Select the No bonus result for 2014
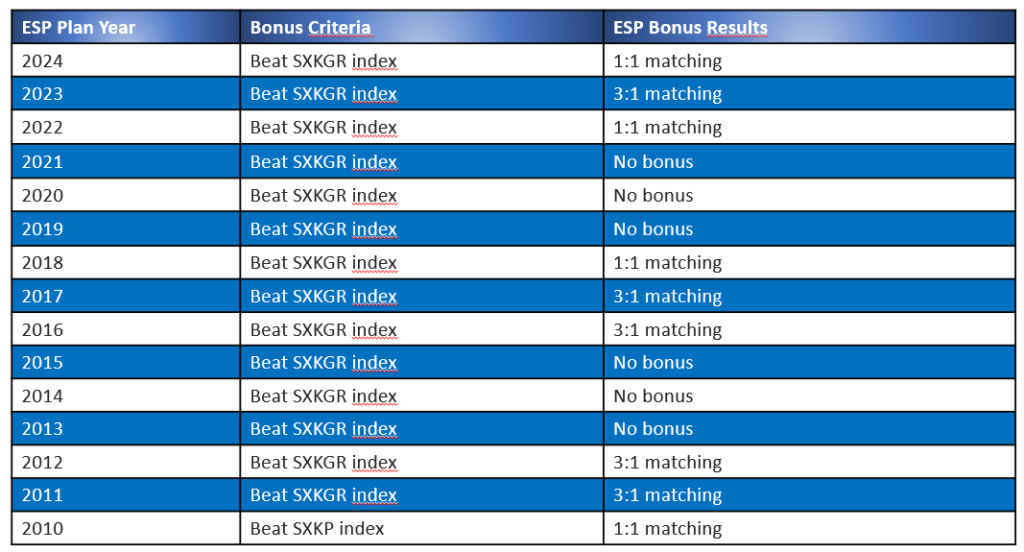Viewport: 1024px width, 552px height. pyautogui.click(x=653, y=396)
